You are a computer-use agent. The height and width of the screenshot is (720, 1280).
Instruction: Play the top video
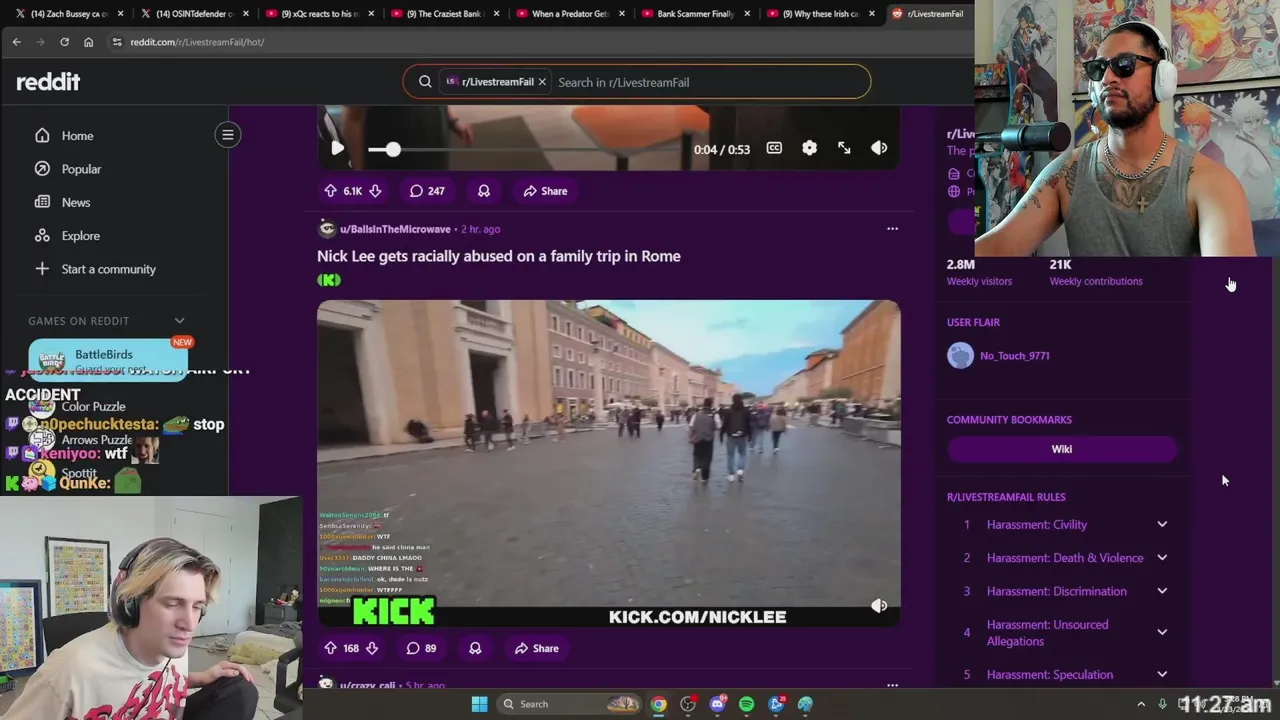click(x=337, y=148)
